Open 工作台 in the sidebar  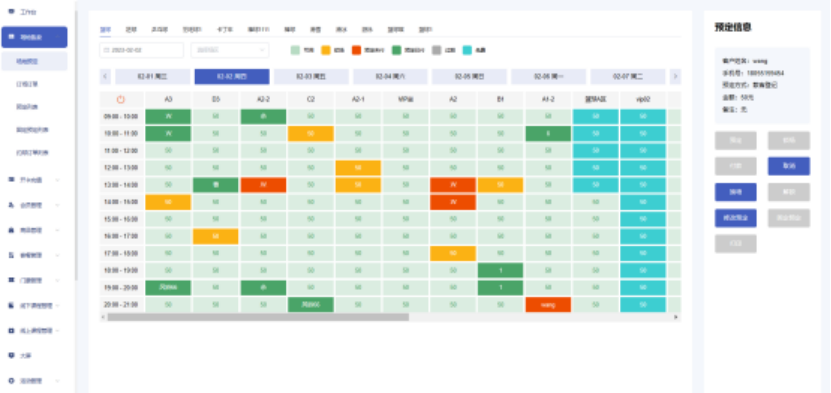click(x=28, y=12)
